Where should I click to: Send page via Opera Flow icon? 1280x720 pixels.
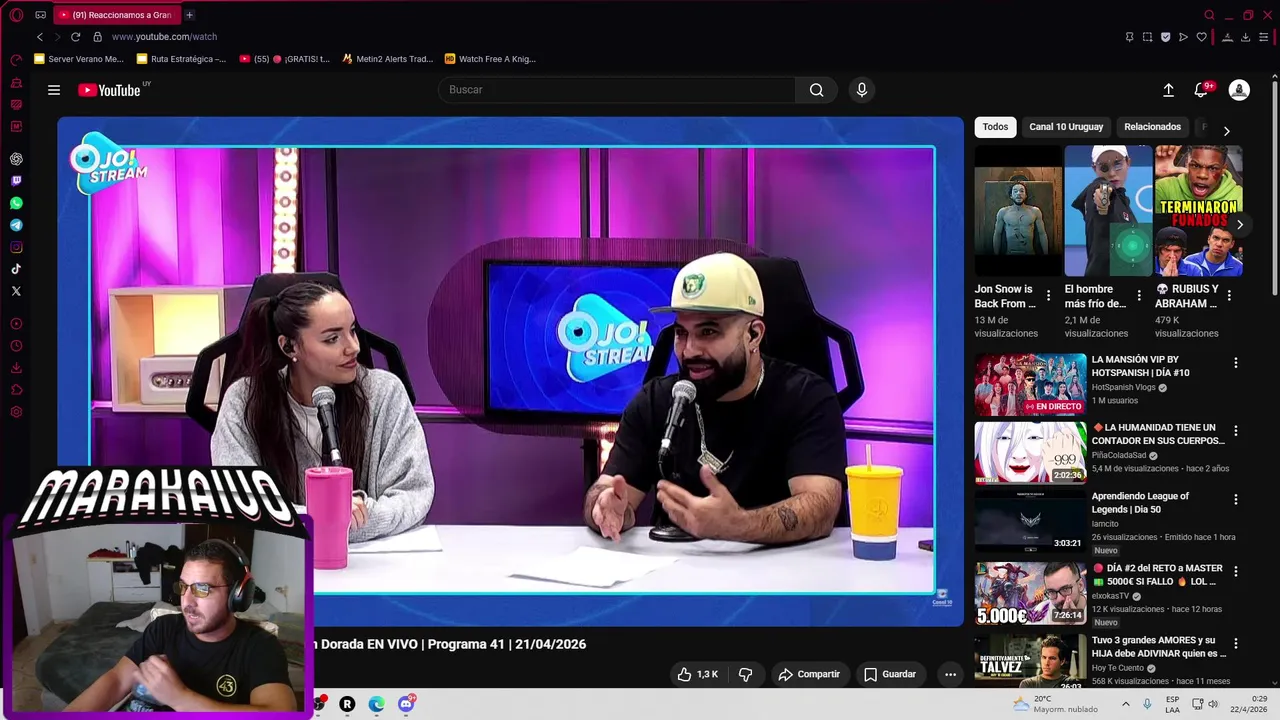tap(1183, 37)
